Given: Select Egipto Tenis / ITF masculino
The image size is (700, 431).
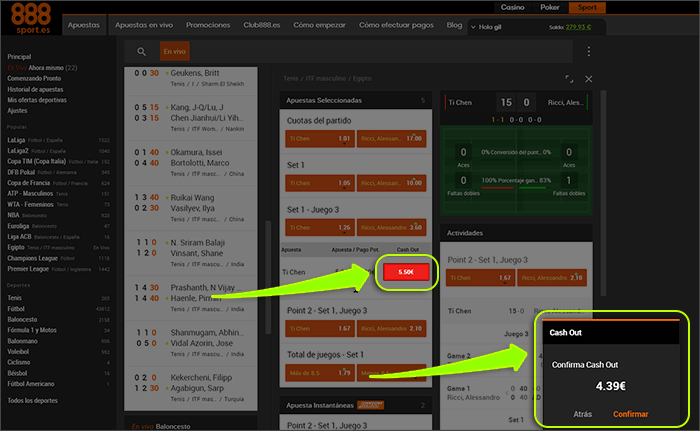Looking at the screenshot, I should pyautogui.click(x=58, y=247).
